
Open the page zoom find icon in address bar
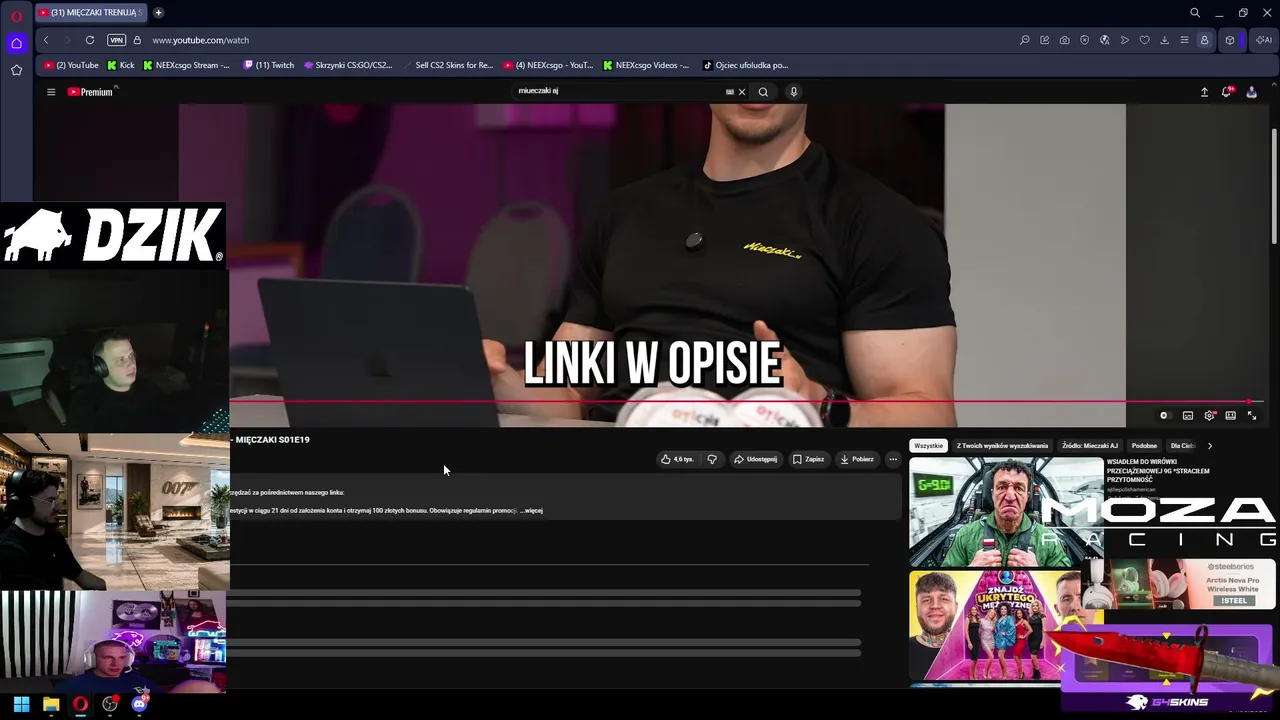coord(1025,40)
